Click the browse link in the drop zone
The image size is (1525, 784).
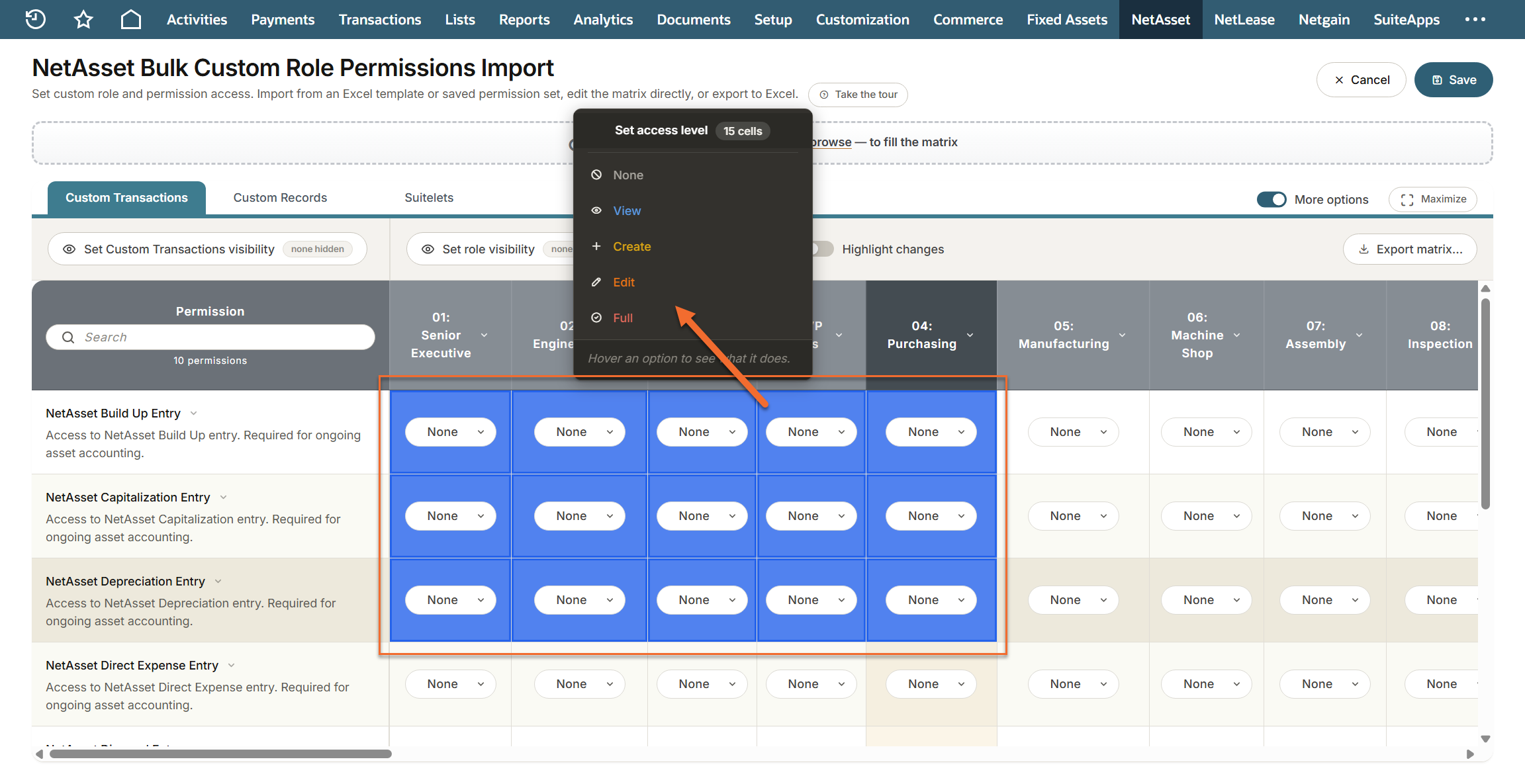(832, 142)
